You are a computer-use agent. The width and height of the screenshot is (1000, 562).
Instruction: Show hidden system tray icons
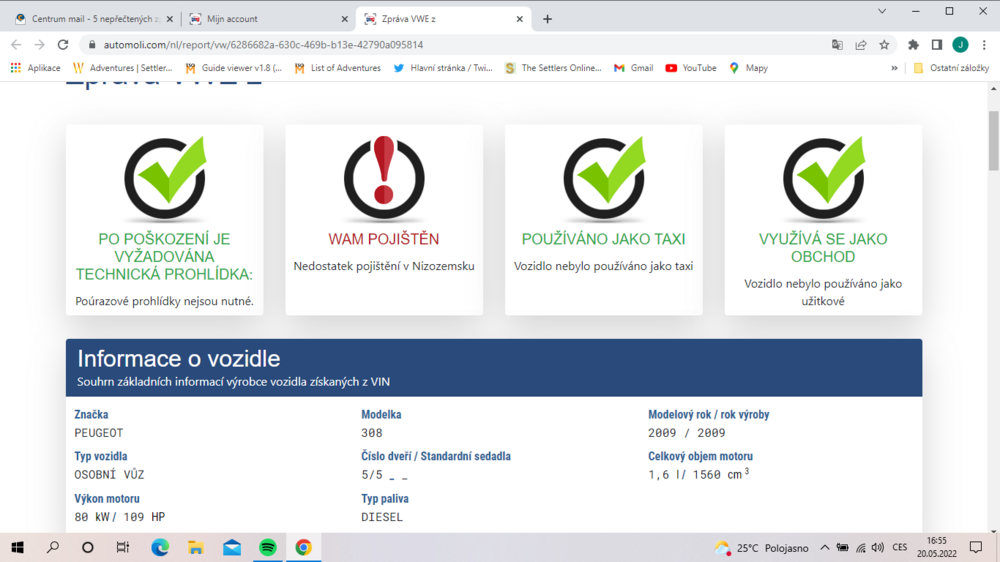(x=825, y=547)
